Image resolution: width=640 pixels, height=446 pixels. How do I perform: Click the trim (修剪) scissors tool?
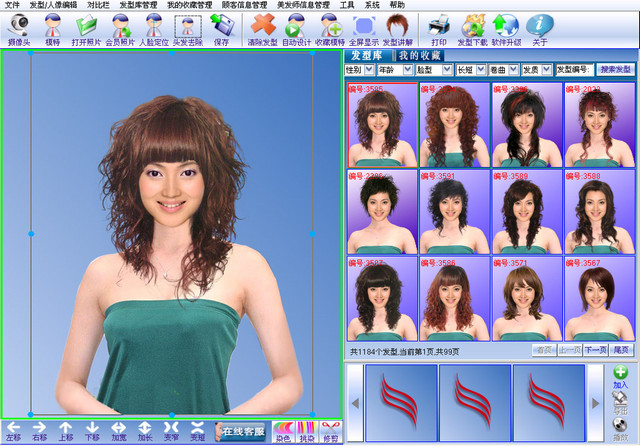tap(329, 432)
